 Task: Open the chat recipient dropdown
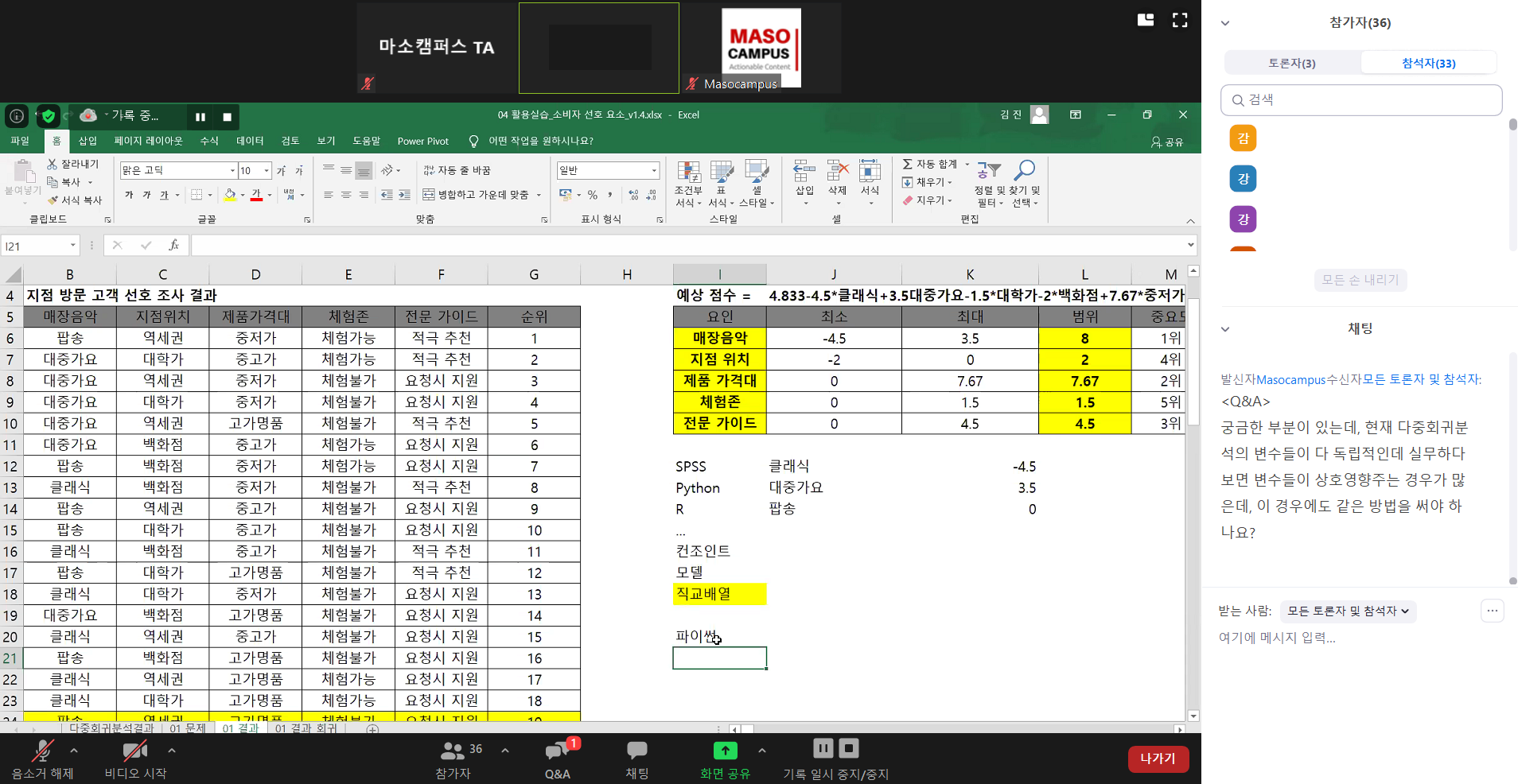[1348, 611]
